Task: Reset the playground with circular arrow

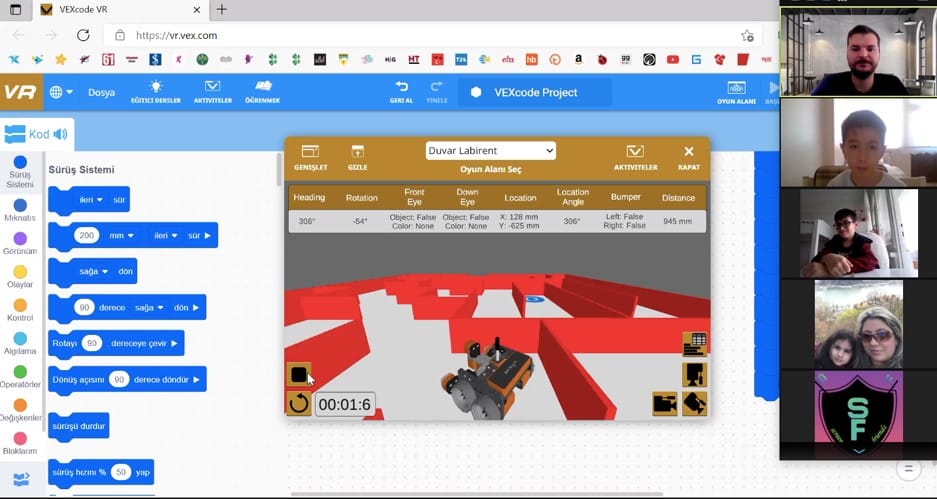Action: tap(298, 404)
